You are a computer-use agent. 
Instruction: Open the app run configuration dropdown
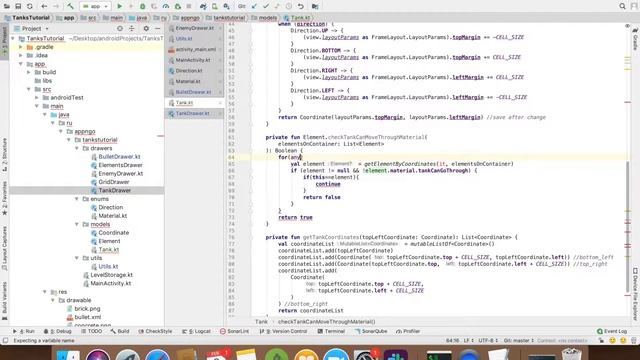pyautogui.click(x=96, y=7)
